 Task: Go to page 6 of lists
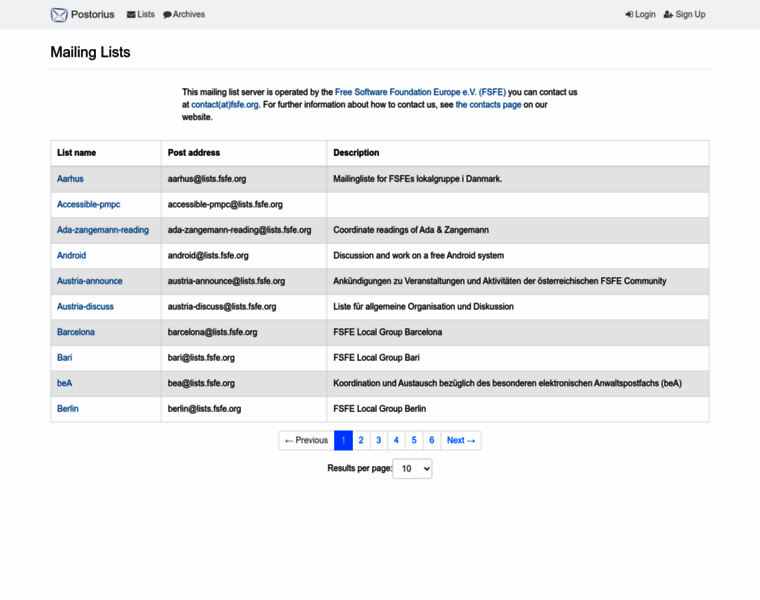click(431, 441)
